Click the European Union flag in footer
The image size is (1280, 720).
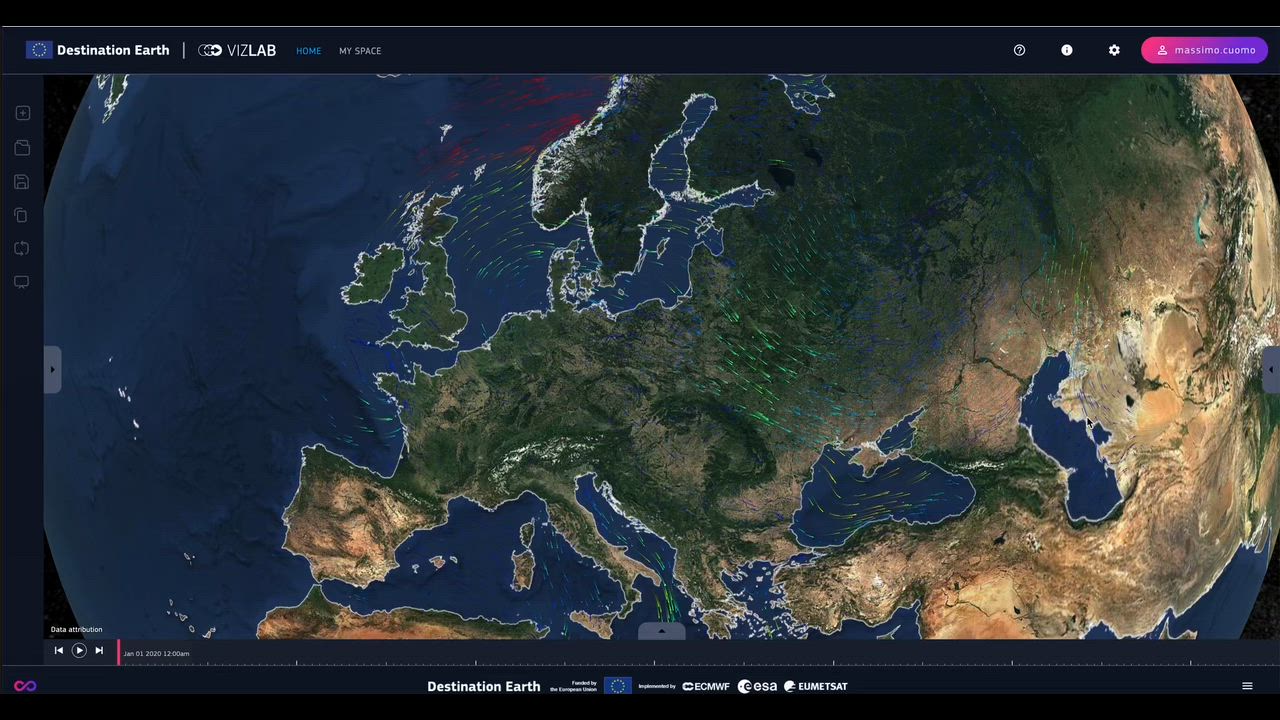coord(618,686)
